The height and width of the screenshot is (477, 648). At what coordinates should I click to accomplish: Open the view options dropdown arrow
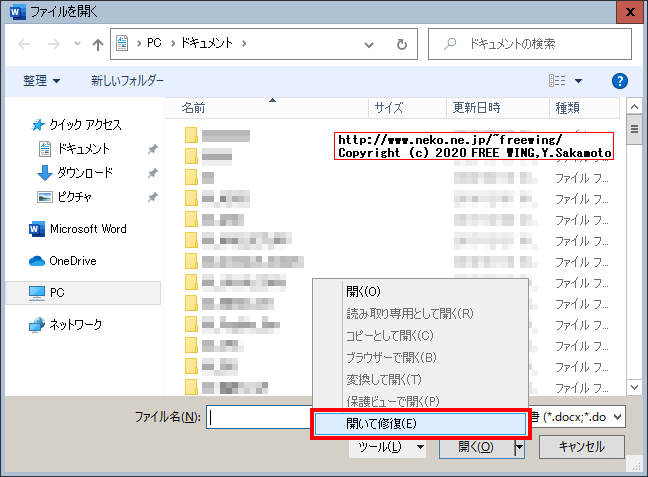[579, 81]
